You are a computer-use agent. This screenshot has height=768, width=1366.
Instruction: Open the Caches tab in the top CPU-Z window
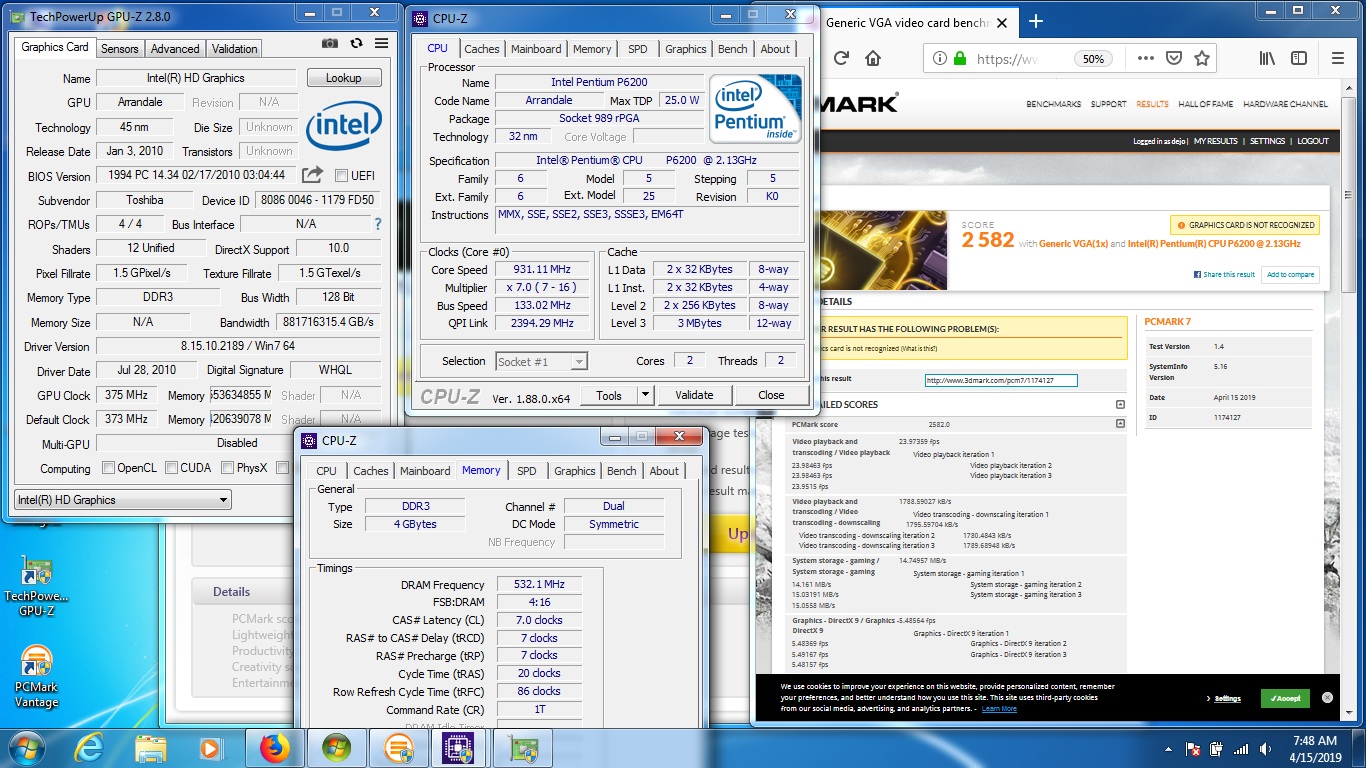pyautogui.click(x=481, y=48)
